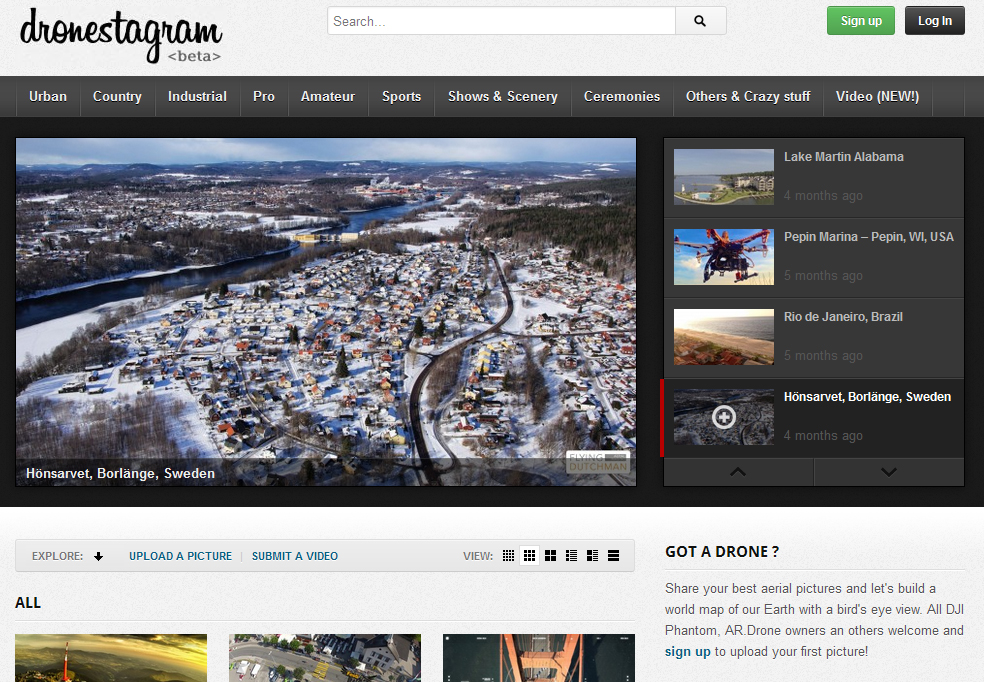Switch to the smallest 4-column grid view

tap(508, 556)
